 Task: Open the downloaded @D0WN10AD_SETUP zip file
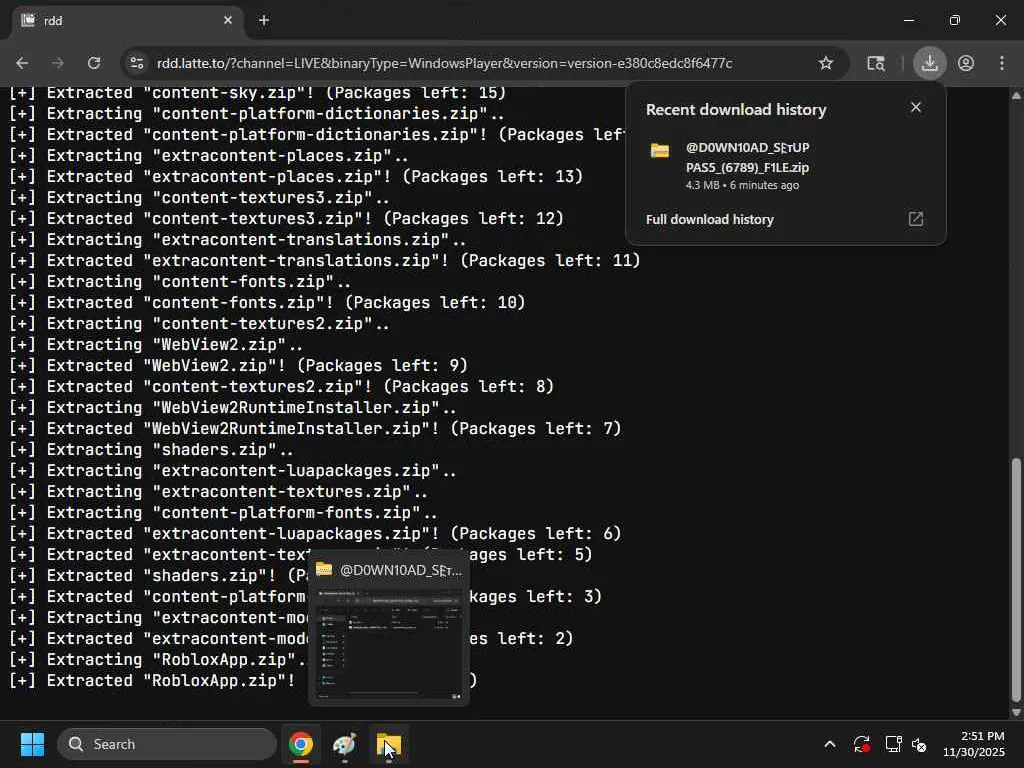pyautogui.click(x=747, y=157)
